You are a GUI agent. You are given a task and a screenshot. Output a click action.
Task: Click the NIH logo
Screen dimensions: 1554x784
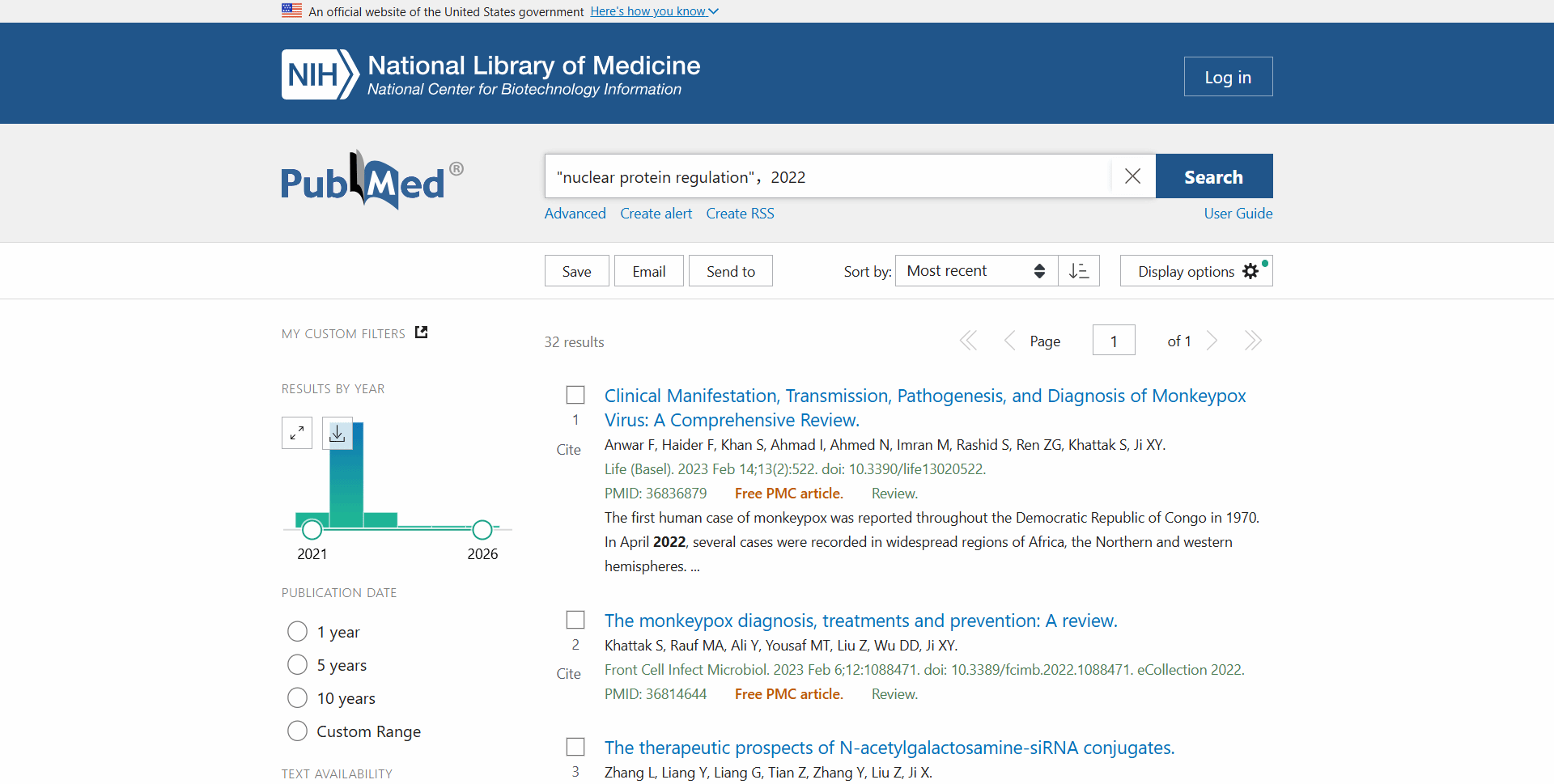pos(320,74)
